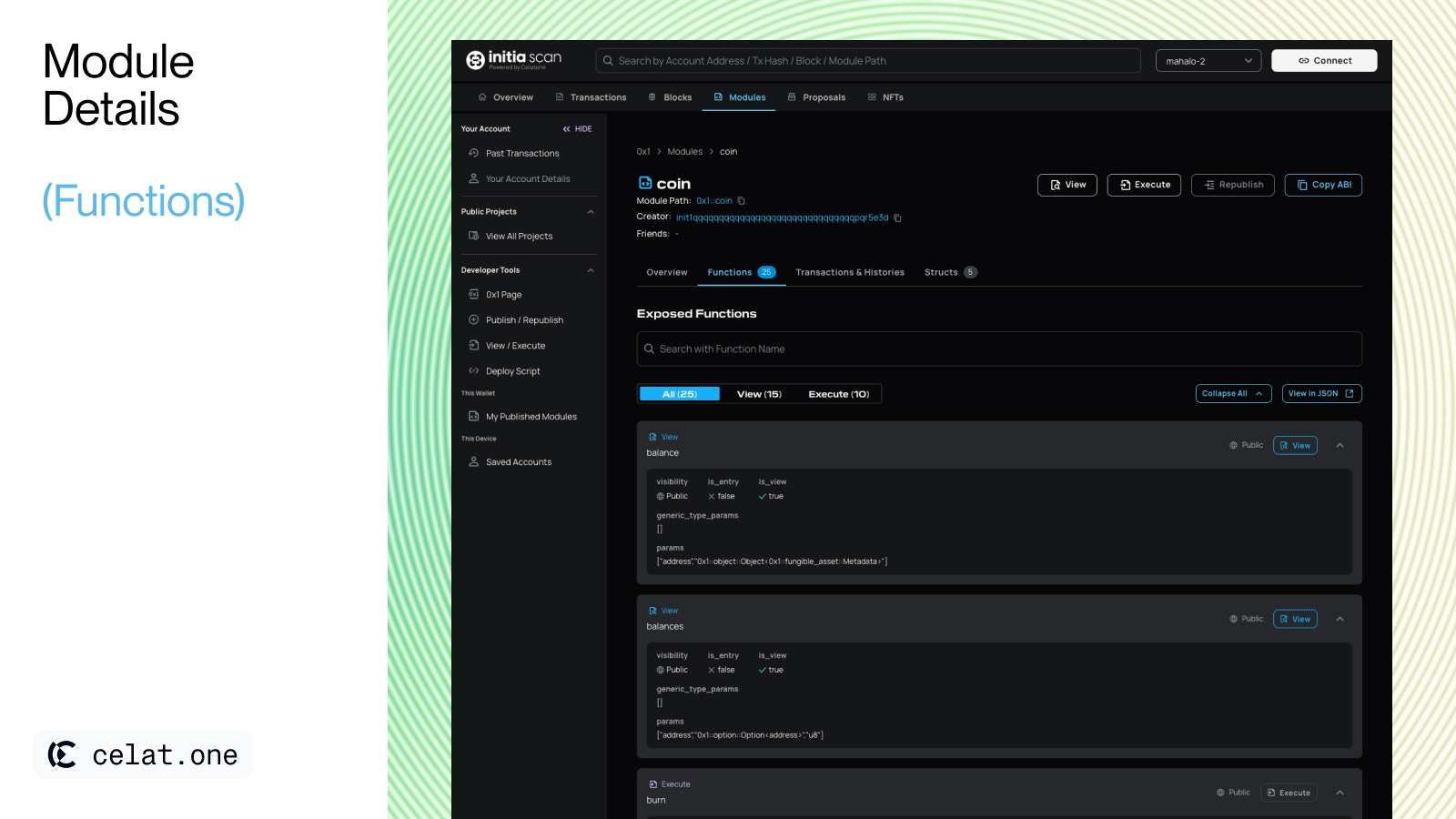Switch to Transactions & Histories tab
Image resolution: width=1456 pixels, height=819 pixels.
tap(850, 272)
